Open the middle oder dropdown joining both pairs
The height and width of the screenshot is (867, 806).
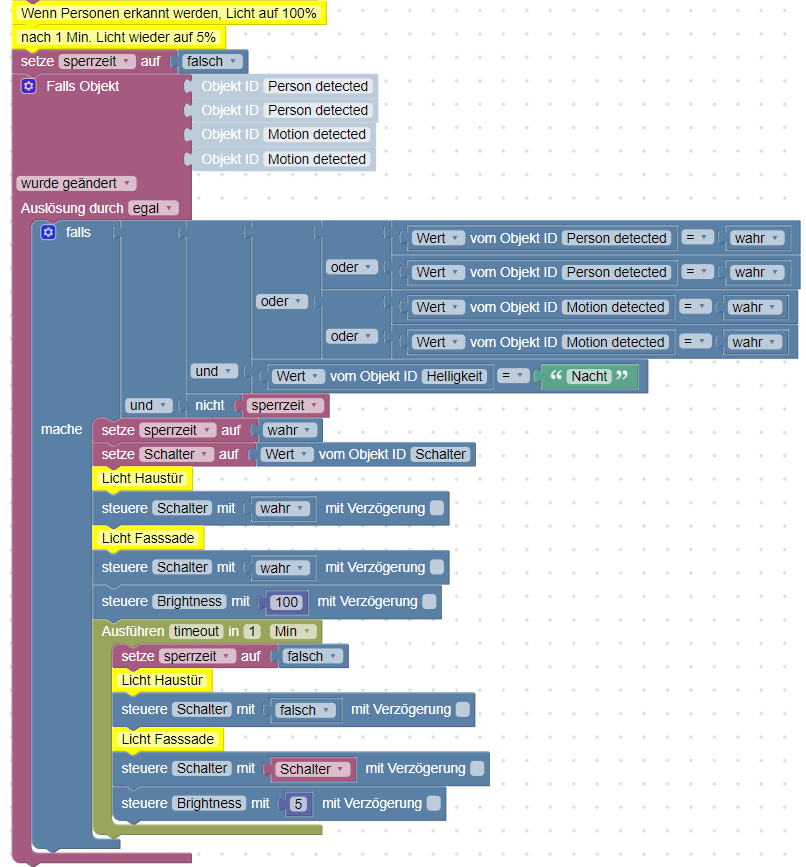coord(281,302)
